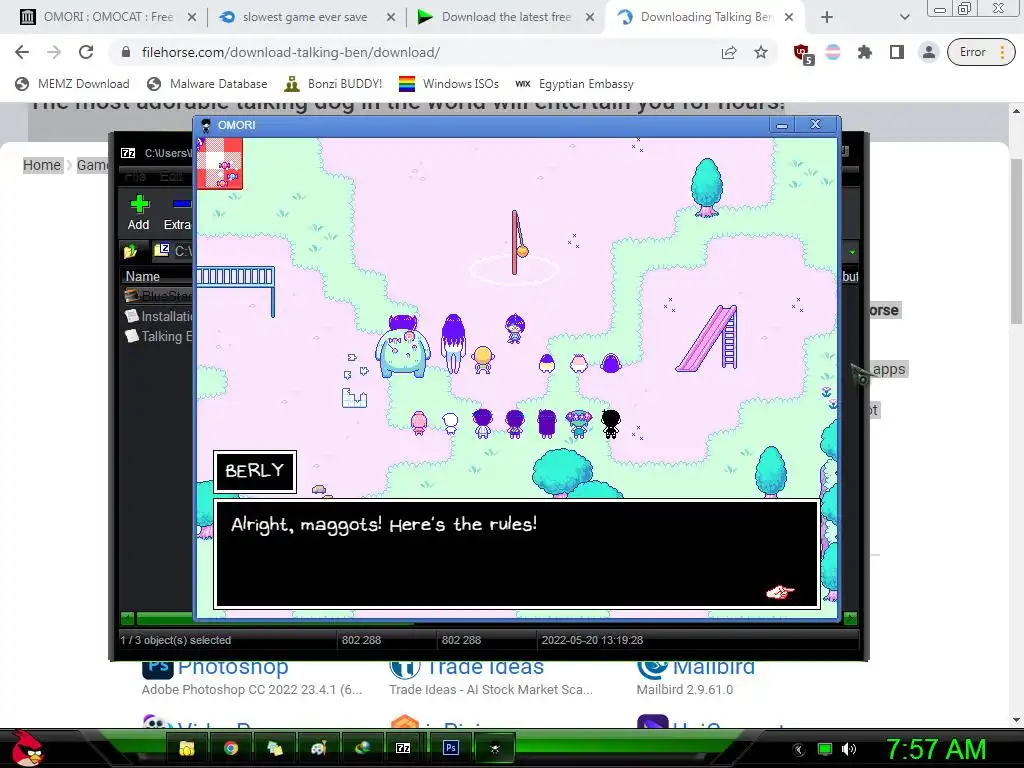Click the padlock site info icon
Viewport: 1024px width, 768px height.
[126, 52]
